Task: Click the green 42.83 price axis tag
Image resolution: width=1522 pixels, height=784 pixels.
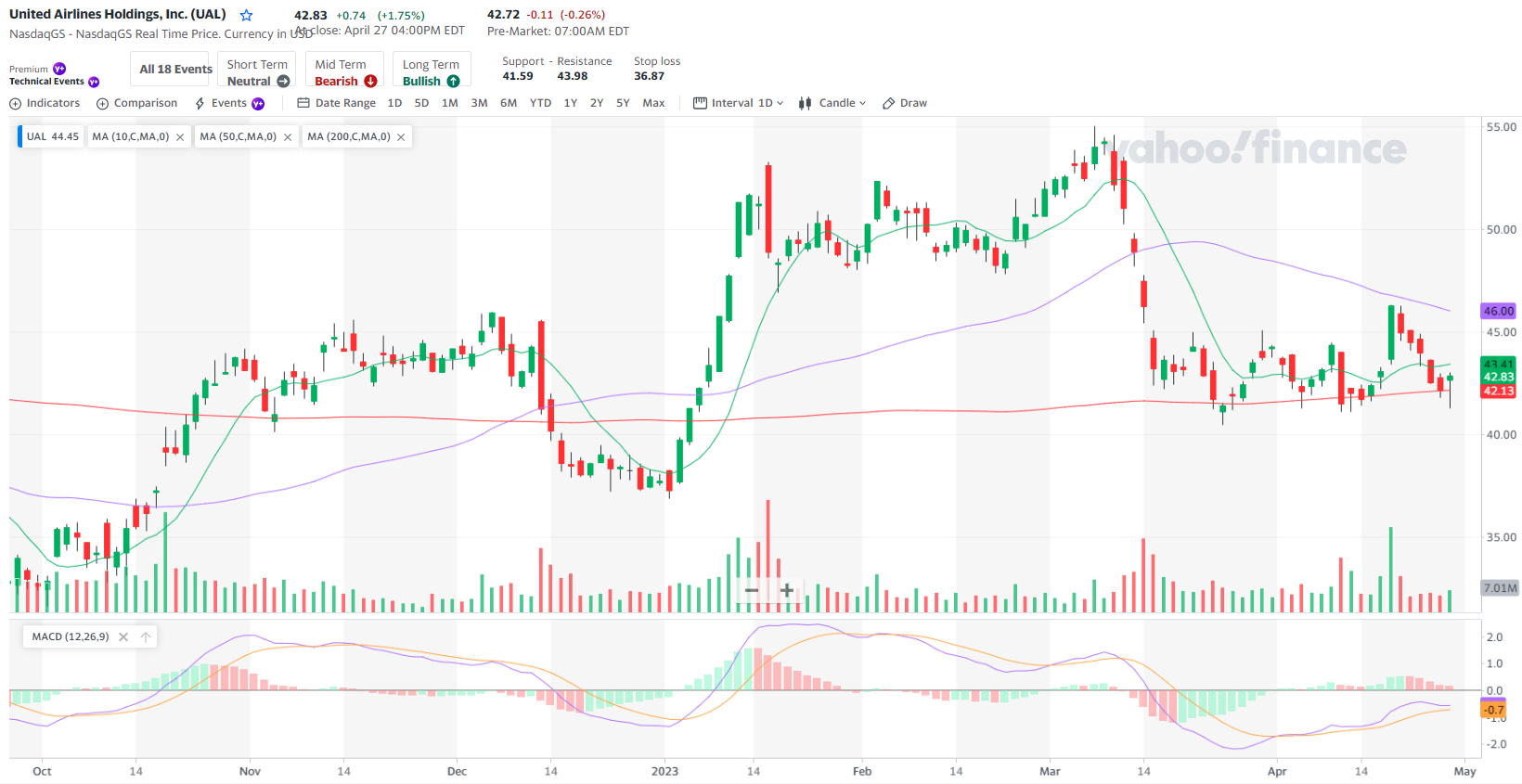Action: tap(1498, 377)
